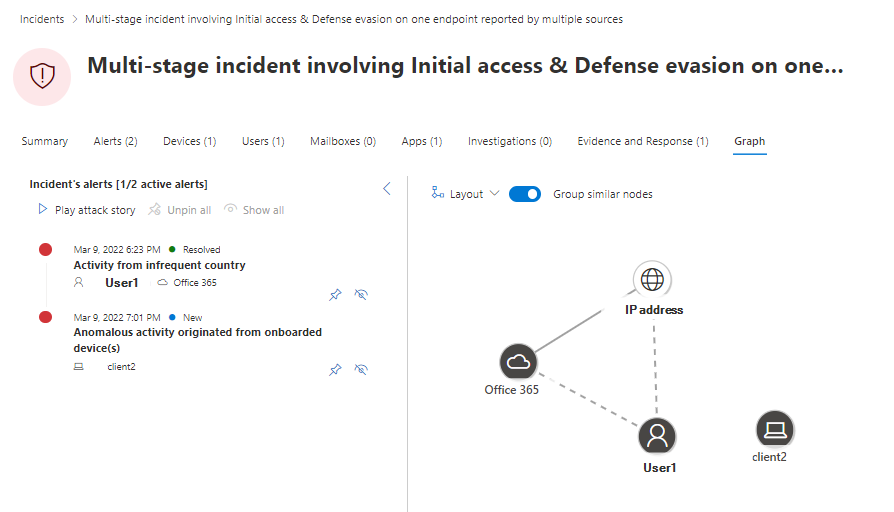
Task: Click the device icon beside client2 in alert
Action: pyautogui.click(x=79, y=367)
